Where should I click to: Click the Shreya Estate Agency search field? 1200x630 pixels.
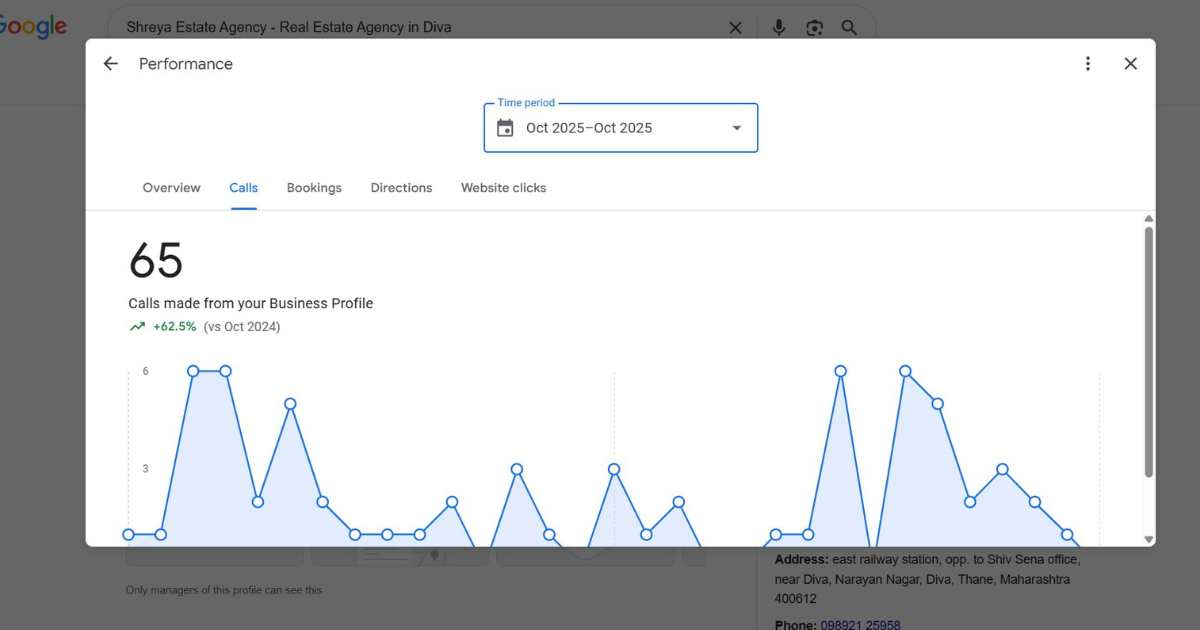(420, 28)
